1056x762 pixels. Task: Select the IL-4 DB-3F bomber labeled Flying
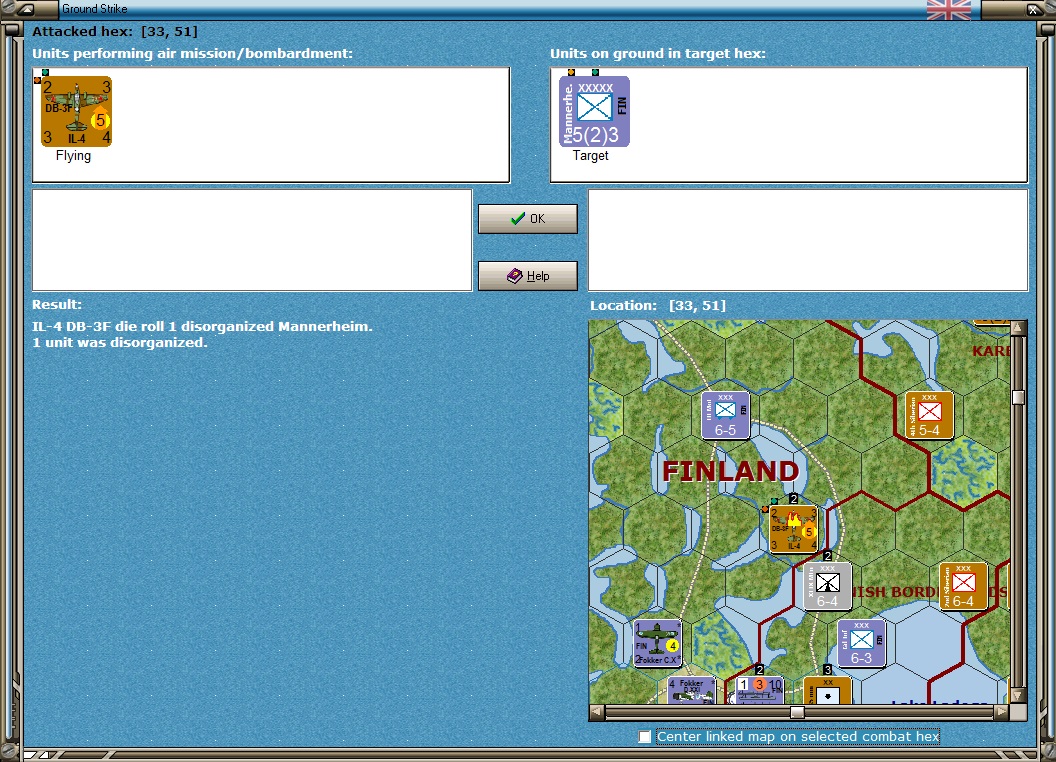tap(76, 112)
